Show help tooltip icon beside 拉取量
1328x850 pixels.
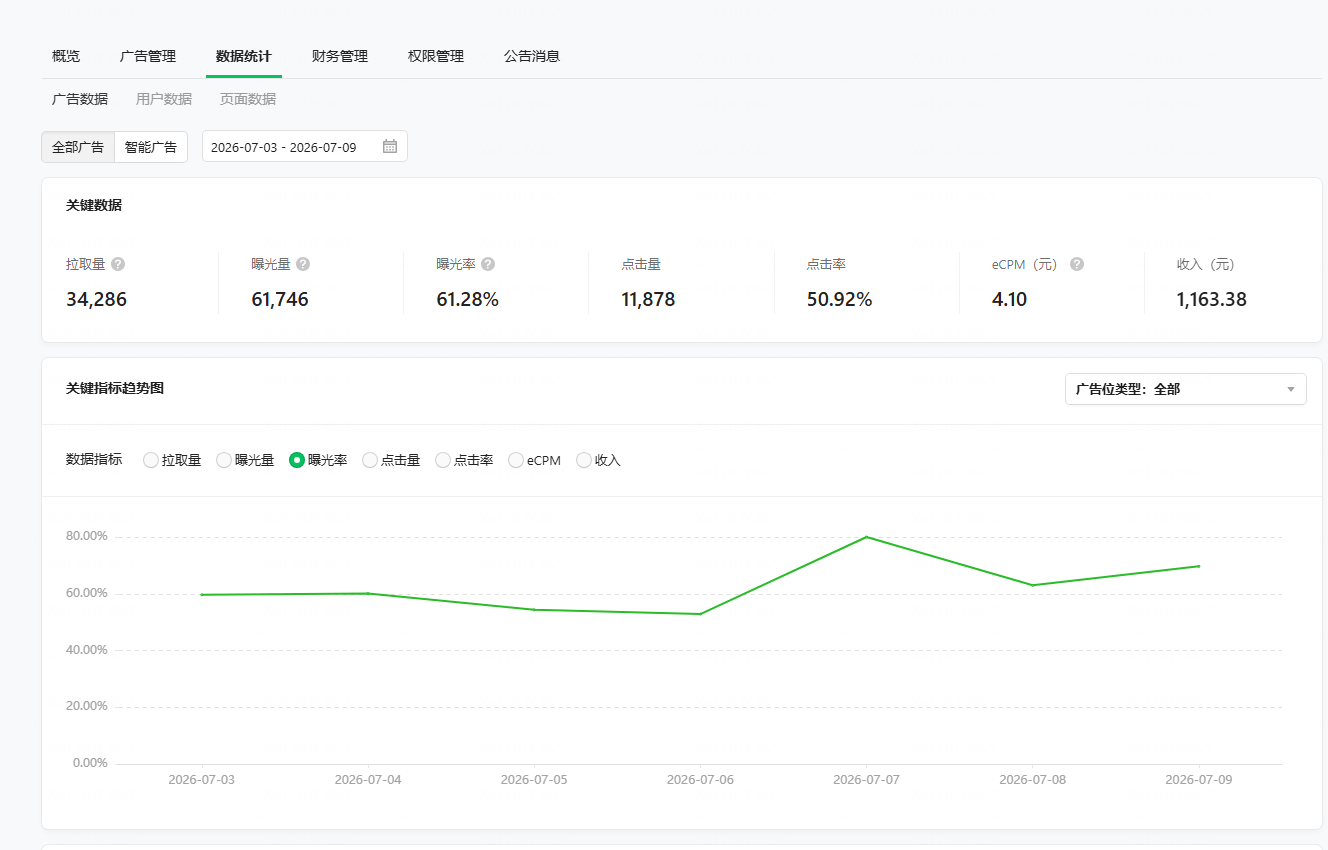tap(118, 264)
